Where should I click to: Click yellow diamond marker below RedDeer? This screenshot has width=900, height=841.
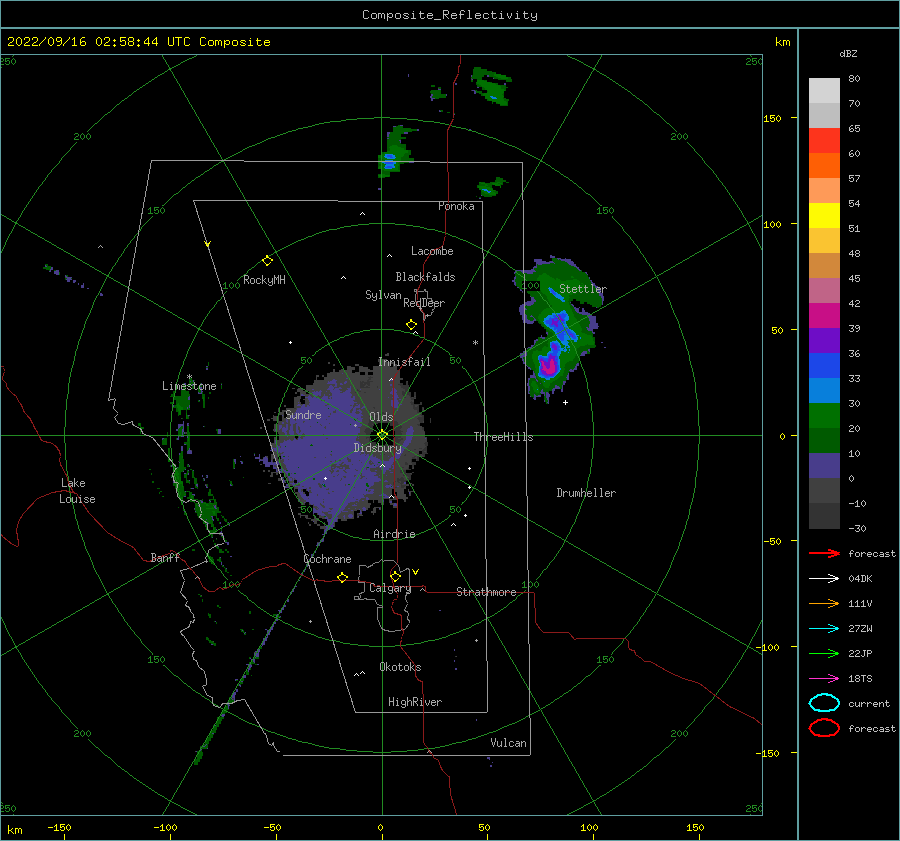point(411,325)
